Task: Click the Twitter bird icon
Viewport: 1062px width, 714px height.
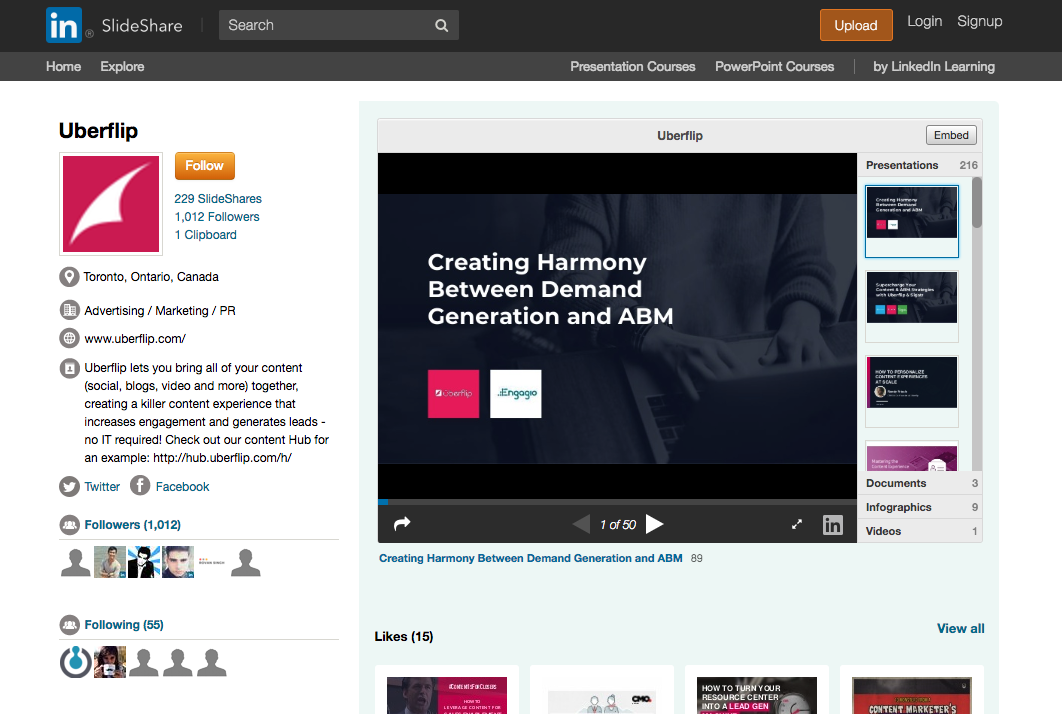Action: point(69,486)
